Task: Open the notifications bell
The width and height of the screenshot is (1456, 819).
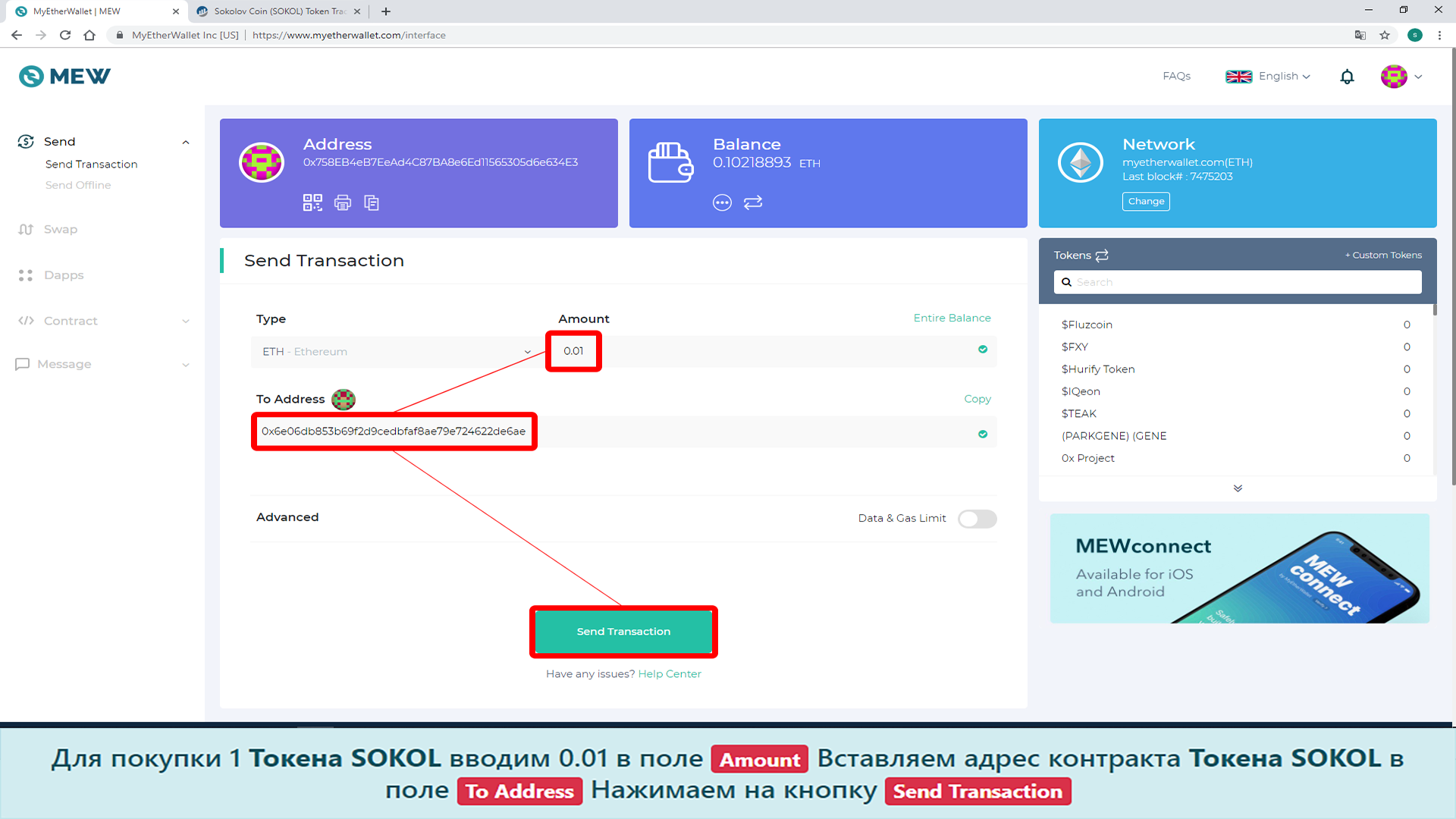Action: [x=1347, y=77]
